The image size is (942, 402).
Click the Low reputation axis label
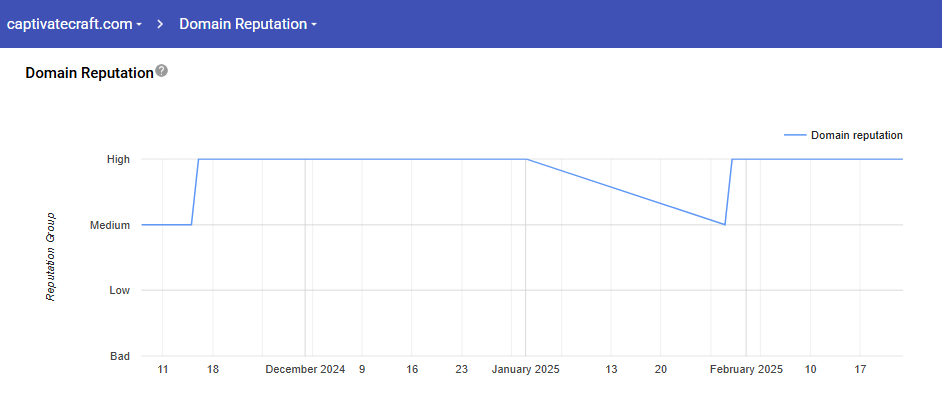(x=119, y=291)
